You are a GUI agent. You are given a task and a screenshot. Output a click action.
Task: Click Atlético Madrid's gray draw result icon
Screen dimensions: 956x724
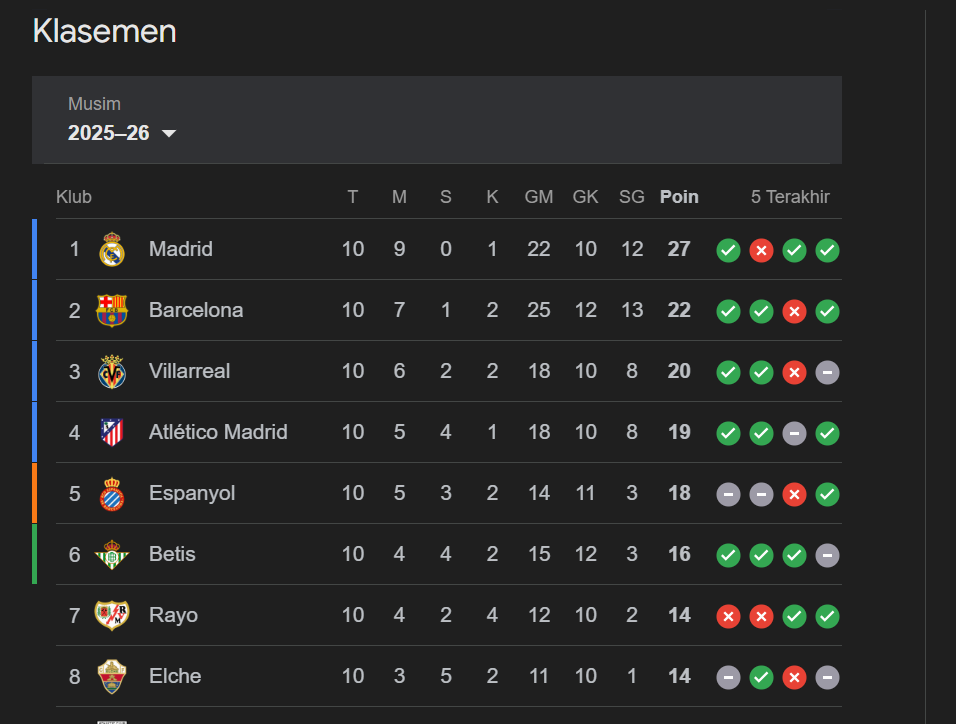click(x=794, y=433)
